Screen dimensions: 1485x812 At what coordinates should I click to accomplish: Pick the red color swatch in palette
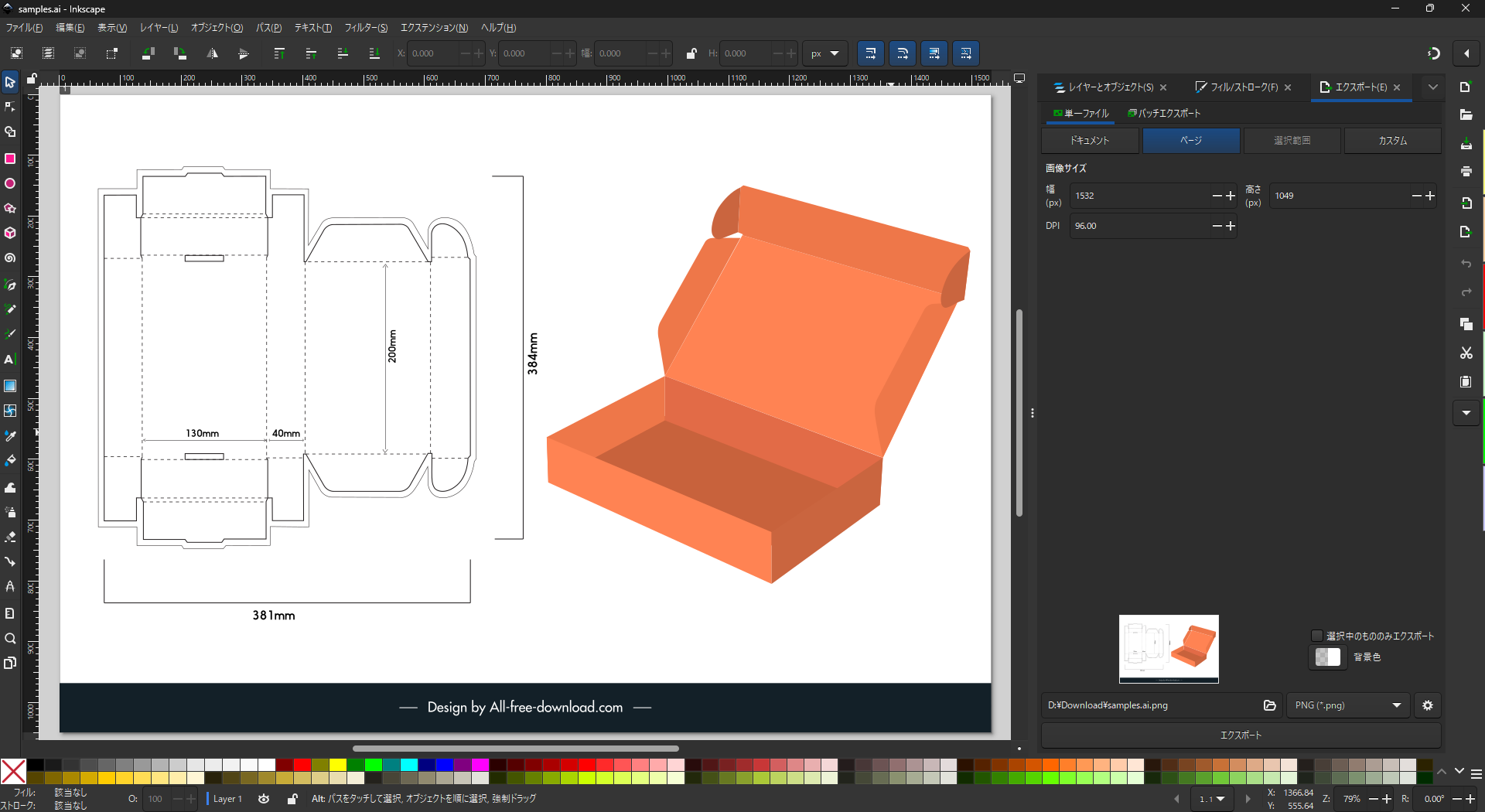[302, 766]
